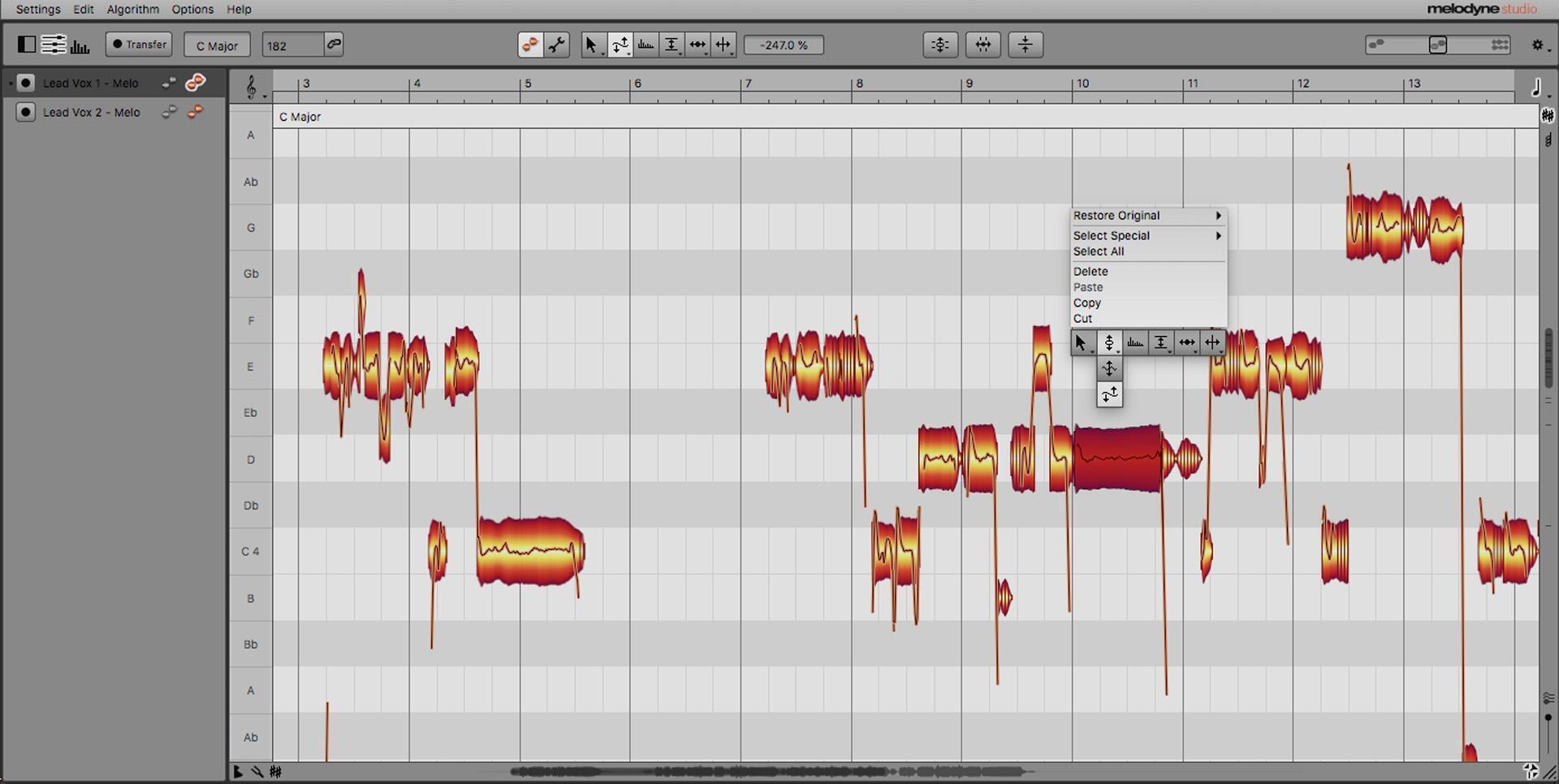Open the C Major scale selector
This screenshot has height=784, width=1559.
click(217, 45)
